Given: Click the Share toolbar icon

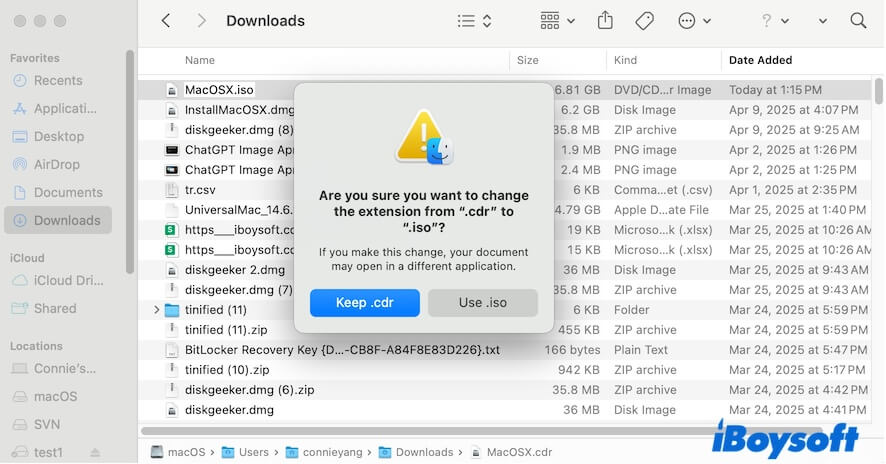Looking at the screenshot, I should [x=605, y=21].
